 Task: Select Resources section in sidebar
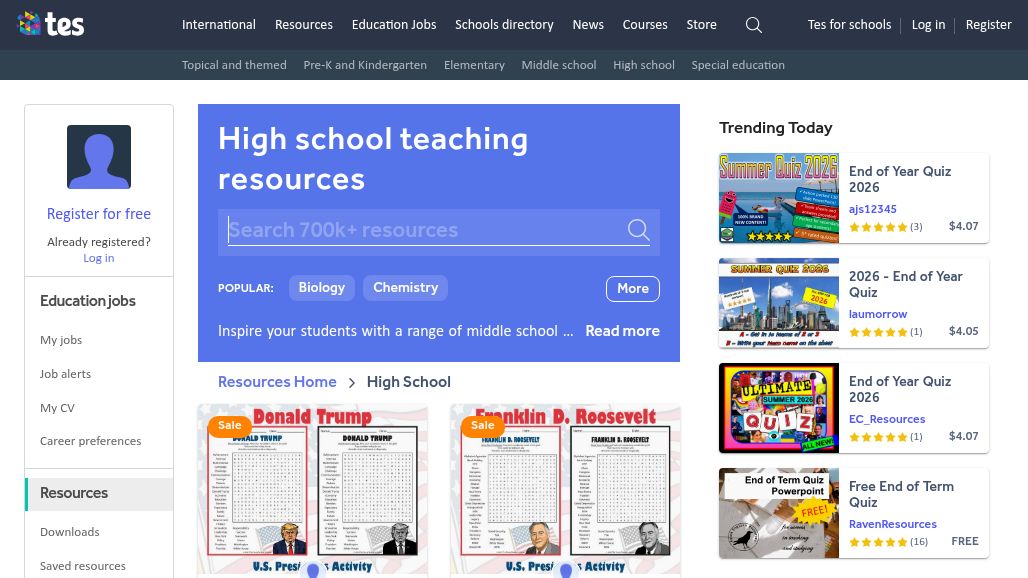pos(99,493)
